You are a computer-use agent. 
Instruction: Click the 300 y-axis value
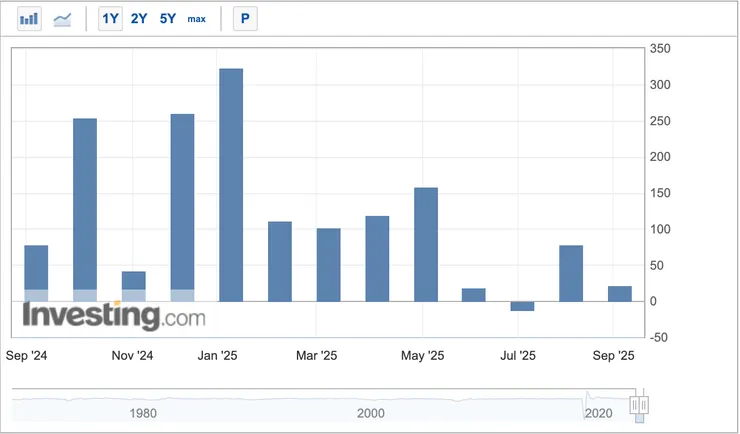coord(660,85)
